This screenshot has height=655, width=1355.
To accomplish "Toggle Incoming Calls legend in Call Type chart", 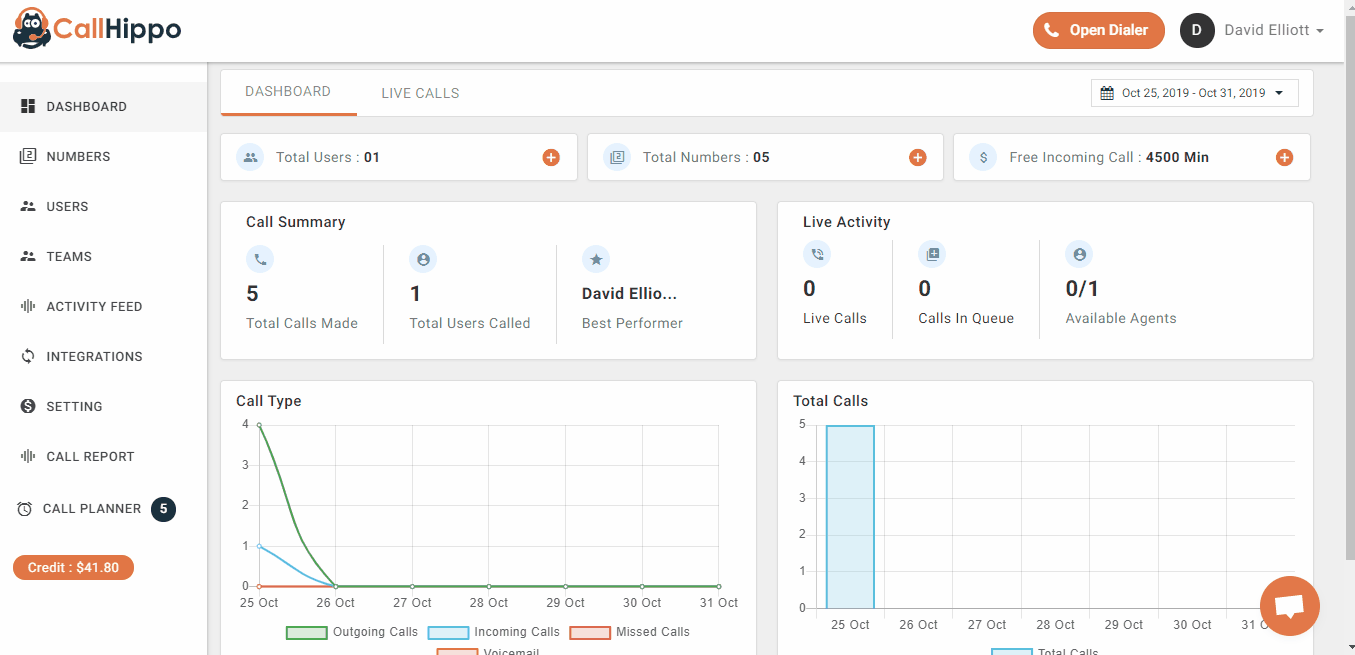I will tap(493, 632).
